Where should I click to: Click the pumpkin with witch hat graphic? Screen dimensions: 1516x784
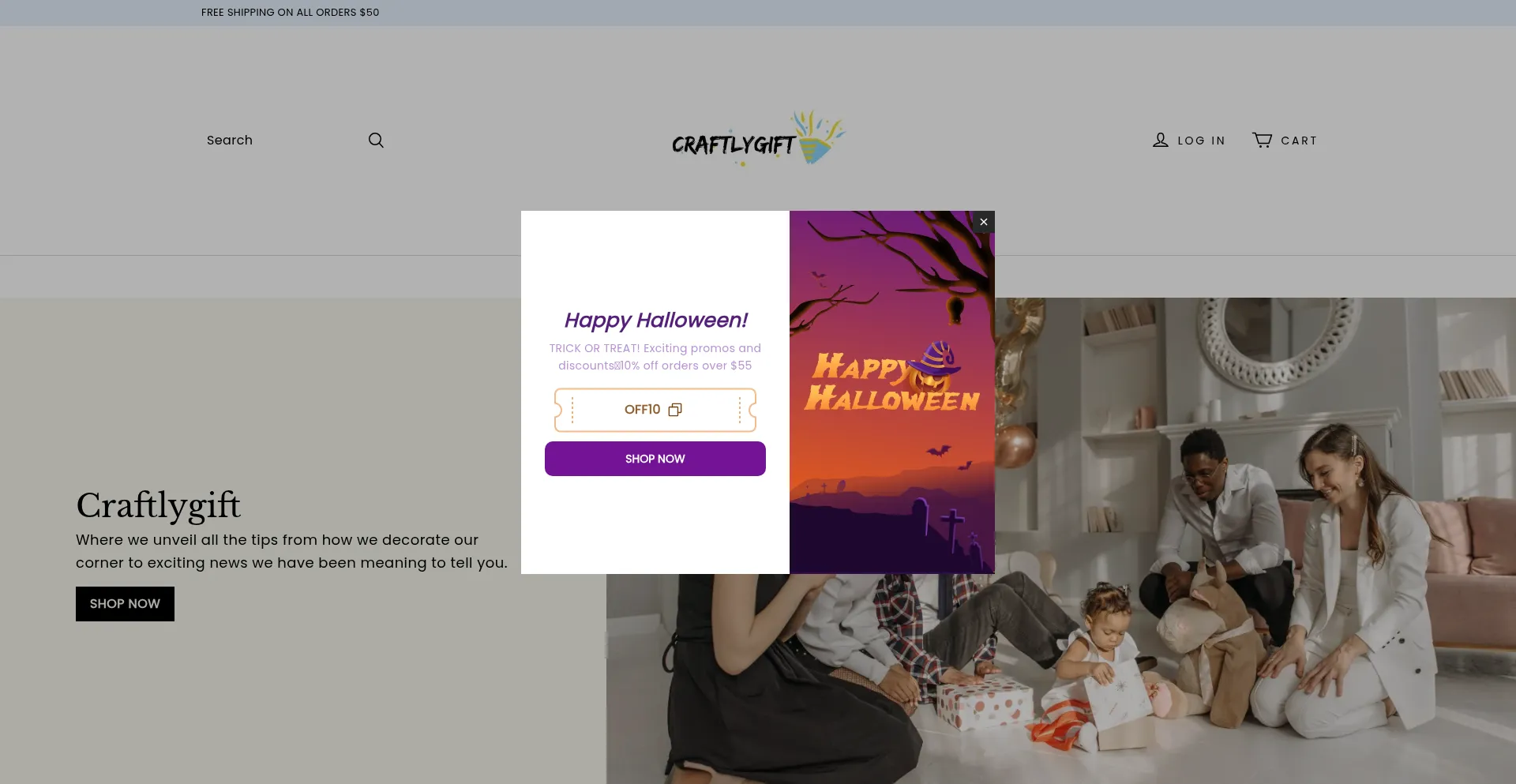tap(933, 366)
